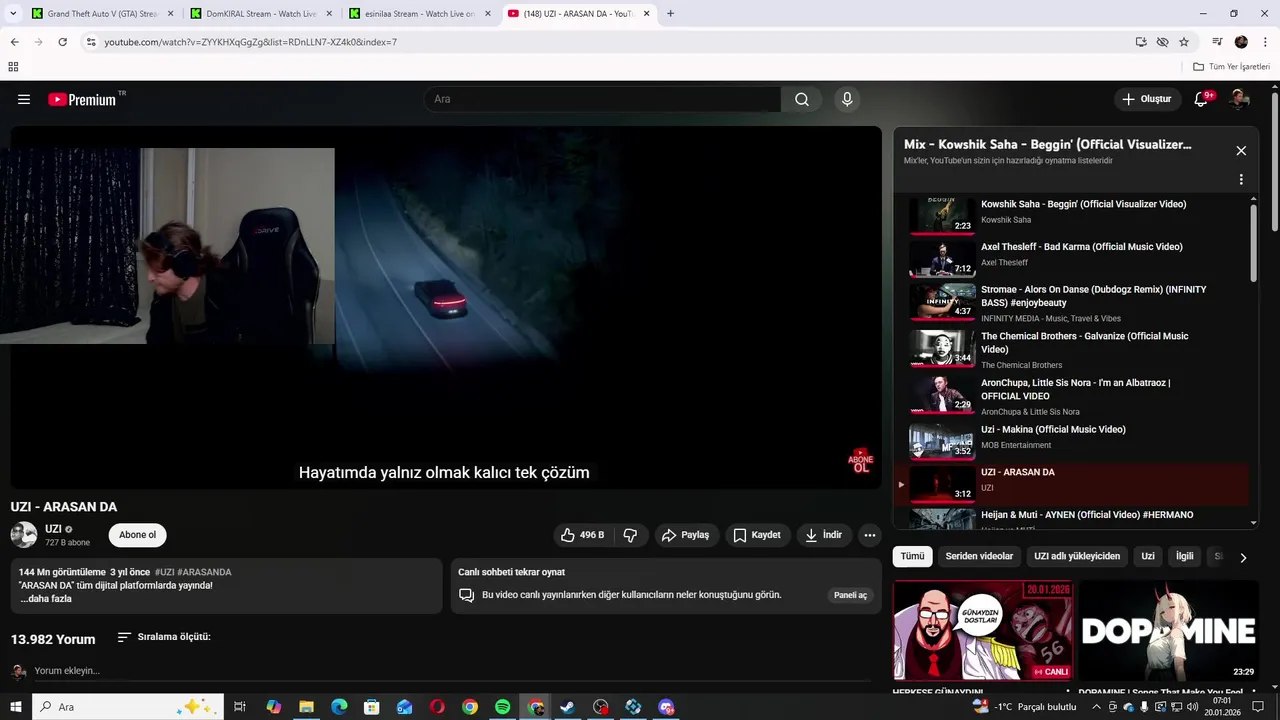Expand description with ...daha fazla

pos(46,599)
